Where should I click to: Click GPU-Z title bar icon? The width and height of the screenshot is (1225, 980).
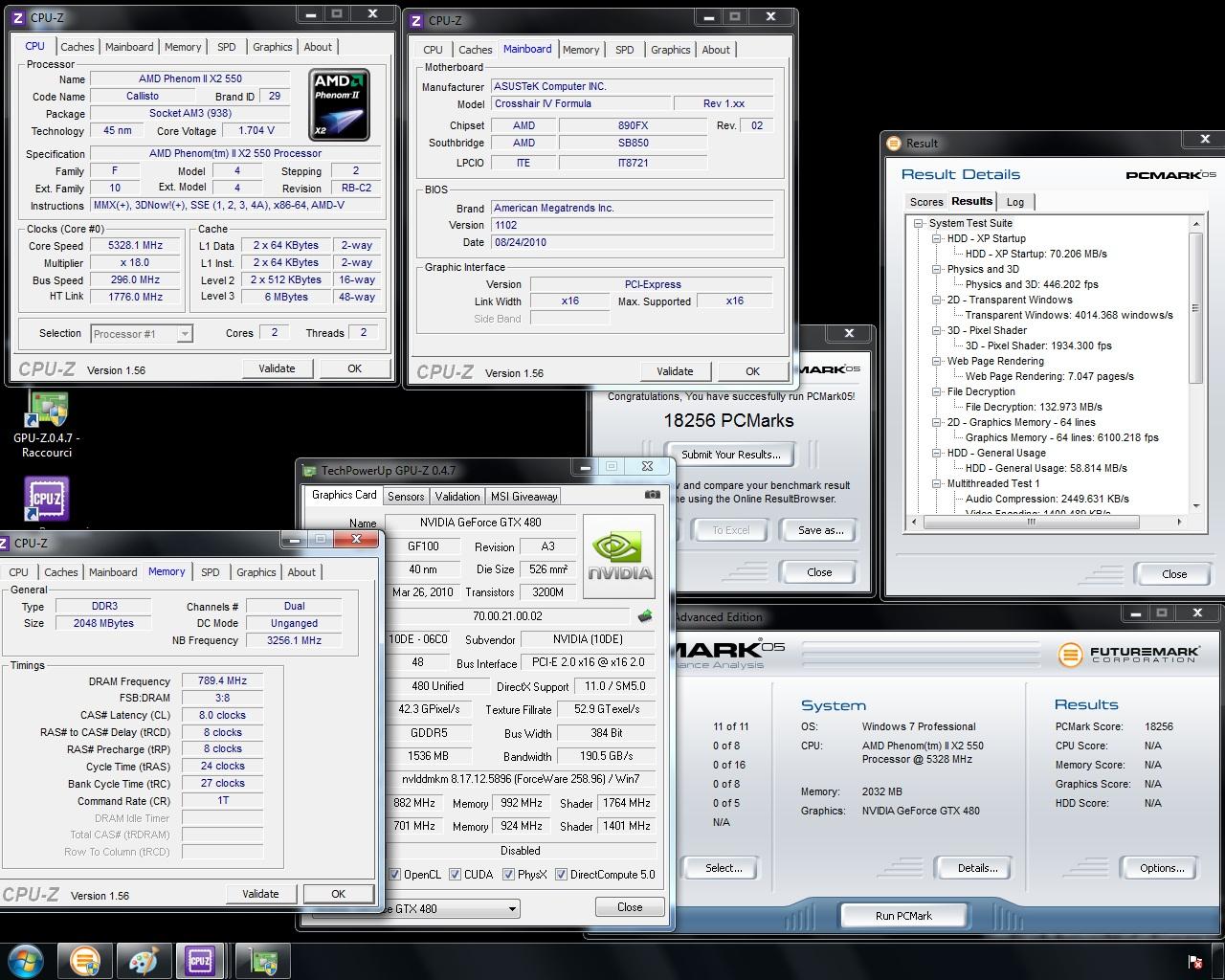tap(309, 470)
